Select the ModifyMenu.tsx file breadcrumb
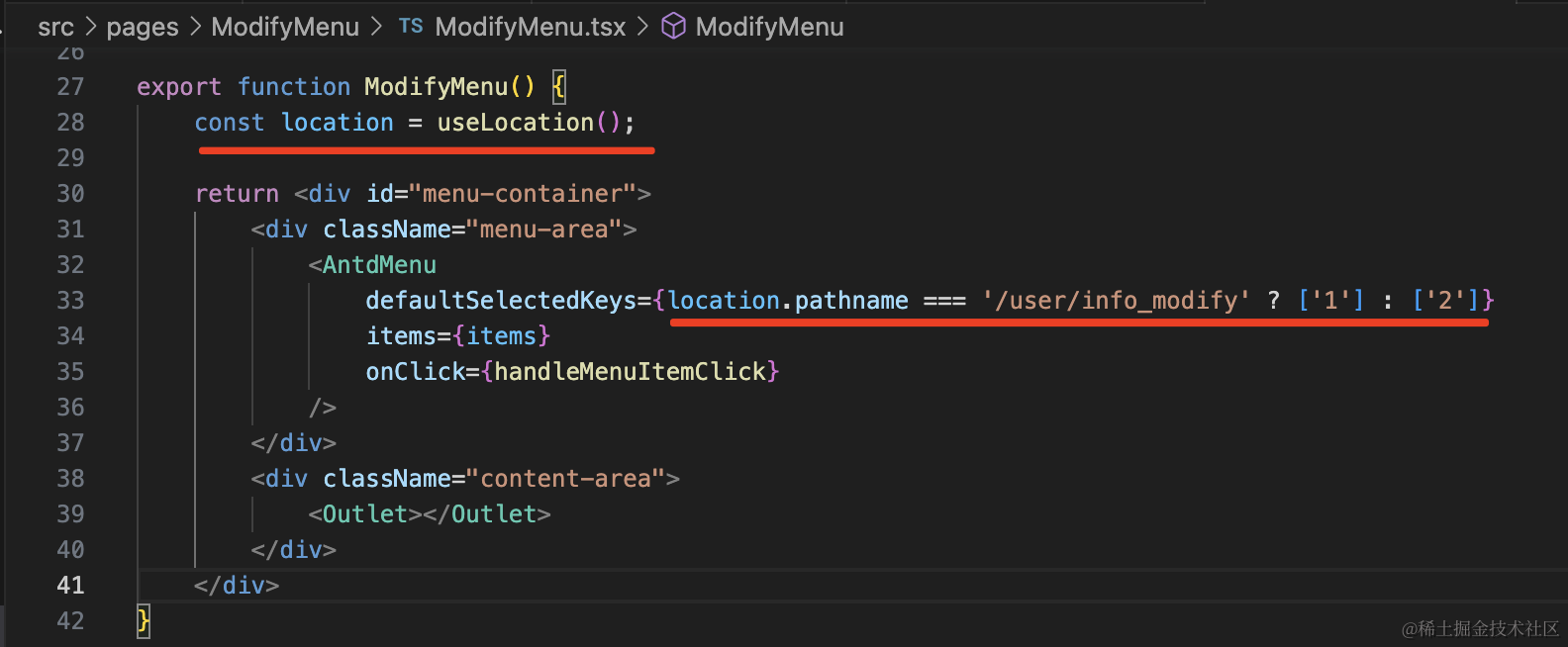Image resolution: width=1568 pixels, height=647 pixels. (530, 27)
